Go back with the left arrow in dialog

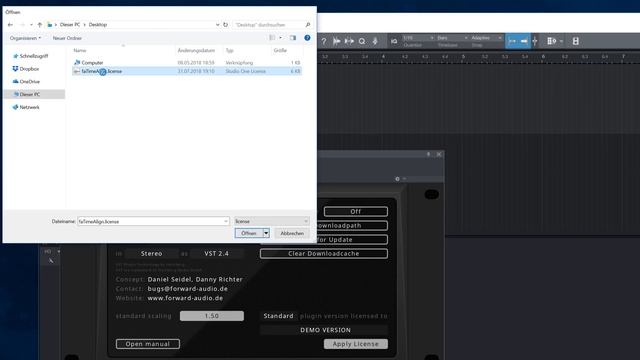[x=10, y=25]
